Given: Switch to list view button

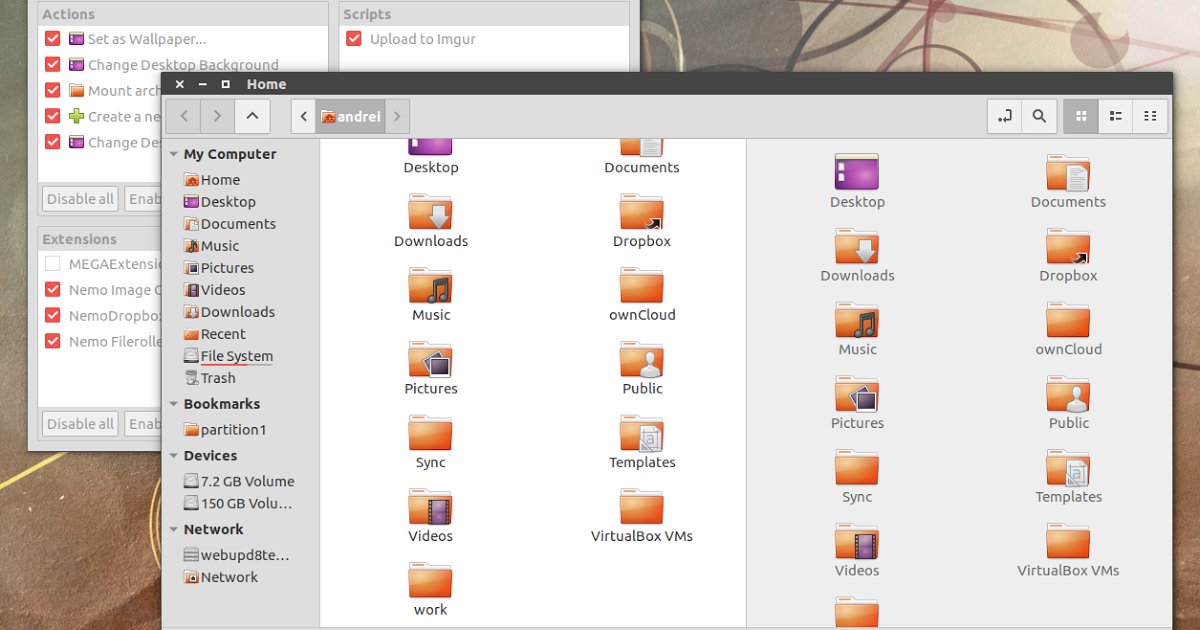Looking at the screenshot, I should click(1115, 116).
